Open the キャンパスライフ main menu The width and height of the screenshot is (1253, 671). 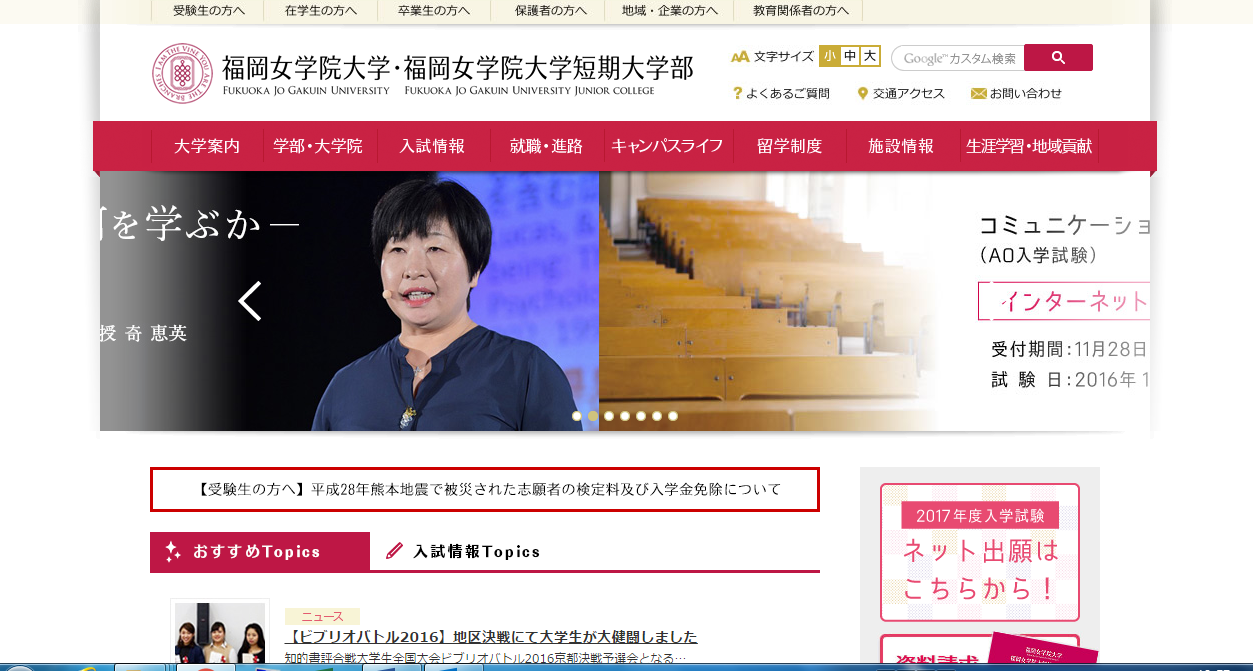point(667,146)
